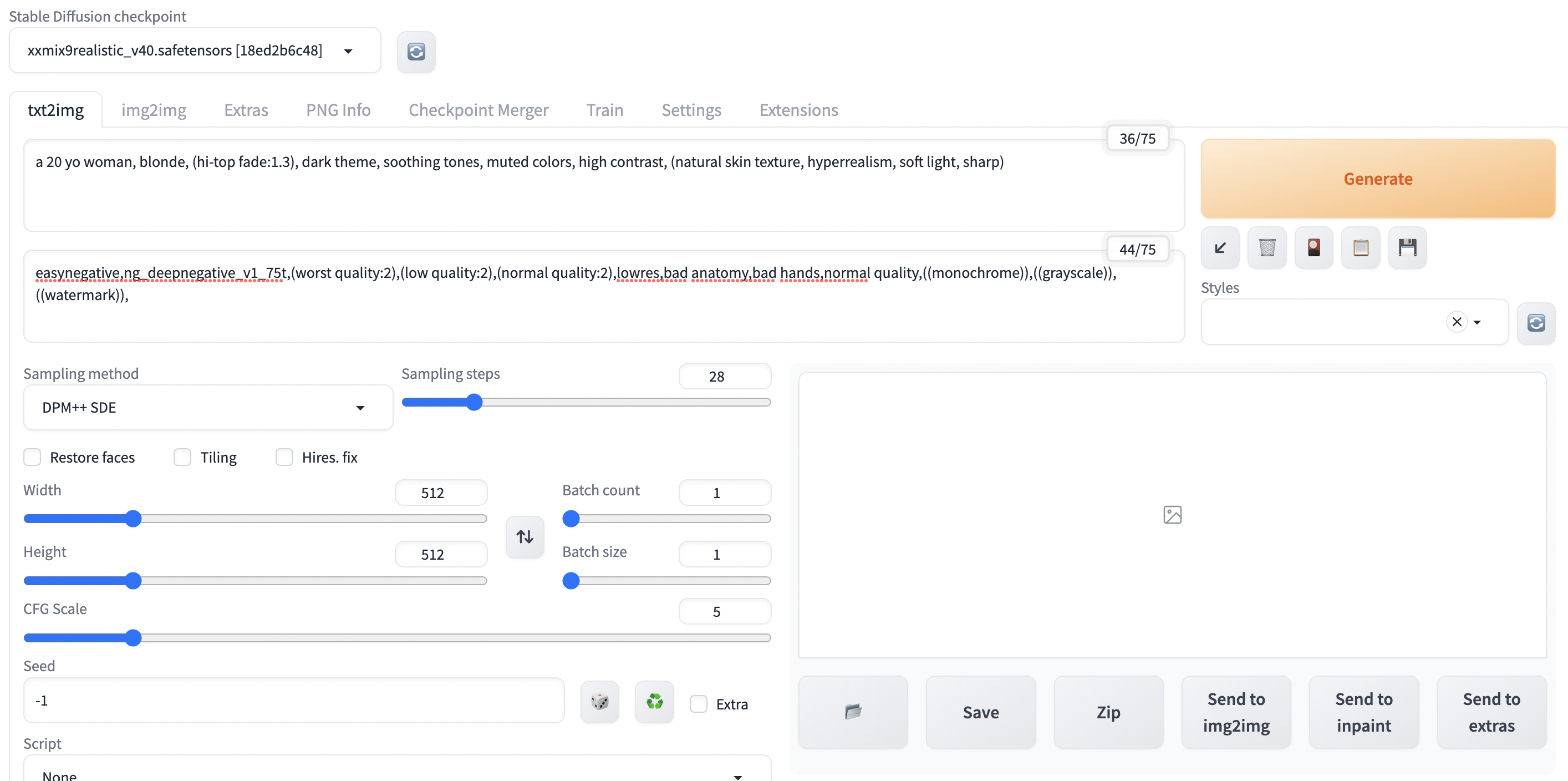Screen dimensions: 1568x781
Task: Click the red card extra networks icon
Action: [x=1314, y=248]
